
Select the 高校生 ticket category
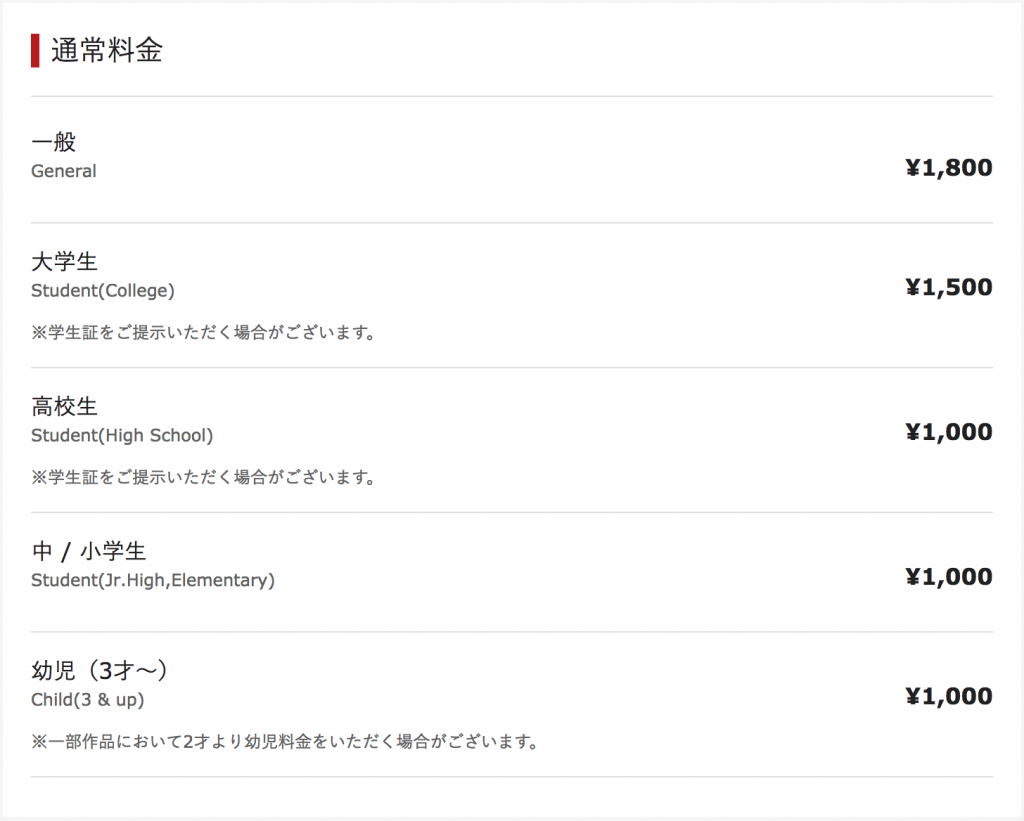pyautogui.click(x=64, y=407)
